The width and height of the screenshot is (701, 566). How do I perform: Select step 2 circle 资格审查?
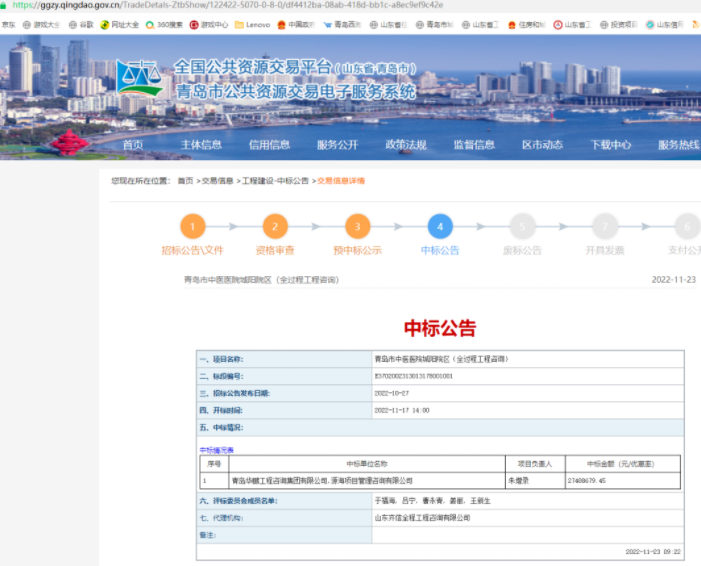tap(275, 227)
